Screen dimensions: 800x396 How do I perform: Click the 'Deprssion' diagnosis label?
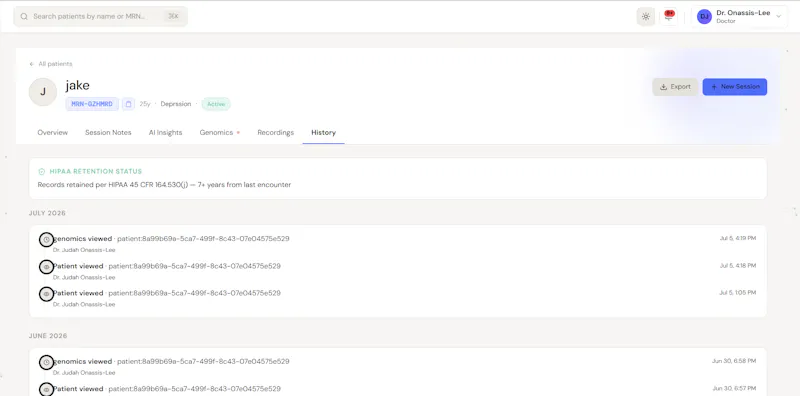[176, 104]
